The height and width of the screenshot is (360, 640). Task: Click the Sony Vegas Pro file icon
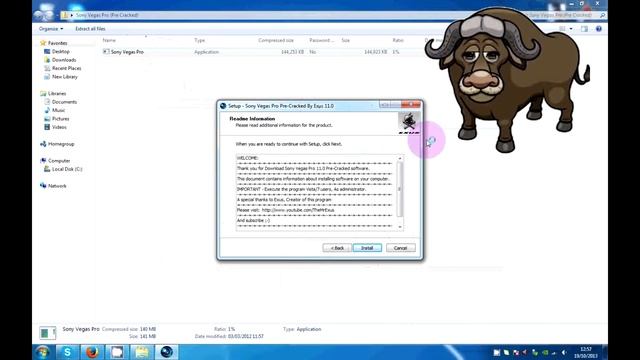(x=106, y=52)
